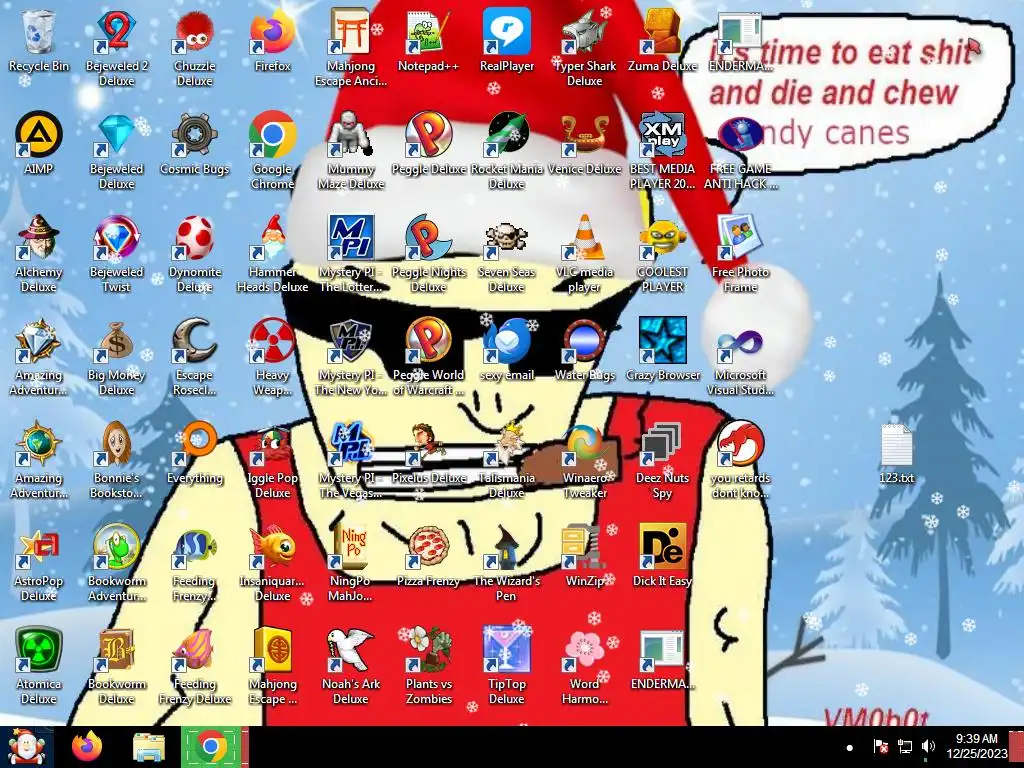Select Hammer Heads Deluxe shortcut
1024x768 pixels.
[x=272, y=253]
